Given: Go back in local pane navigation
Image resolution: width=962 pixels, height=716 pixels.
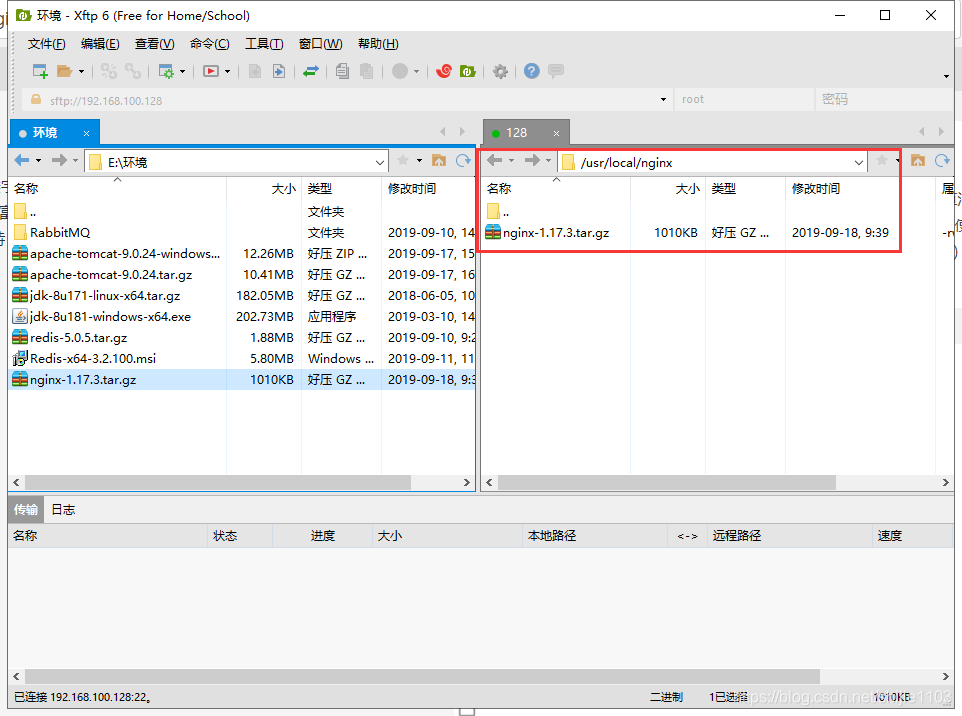Looking at the screenshot, I should 22,161.
